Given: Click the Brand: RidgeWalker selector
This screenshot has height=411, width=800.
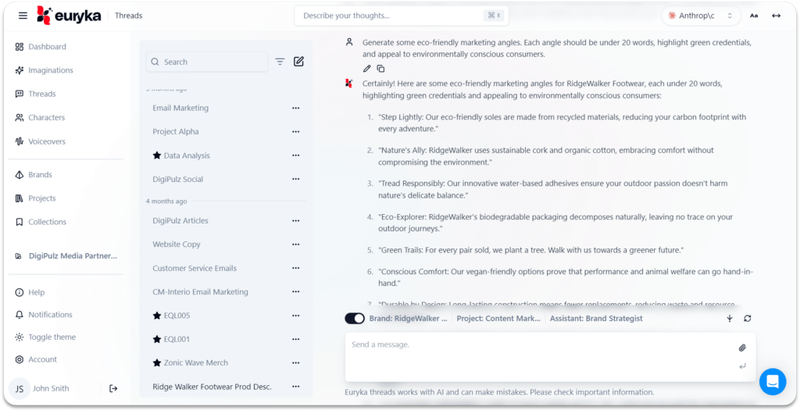Looking at the screenshot, I should pos(408,318).
